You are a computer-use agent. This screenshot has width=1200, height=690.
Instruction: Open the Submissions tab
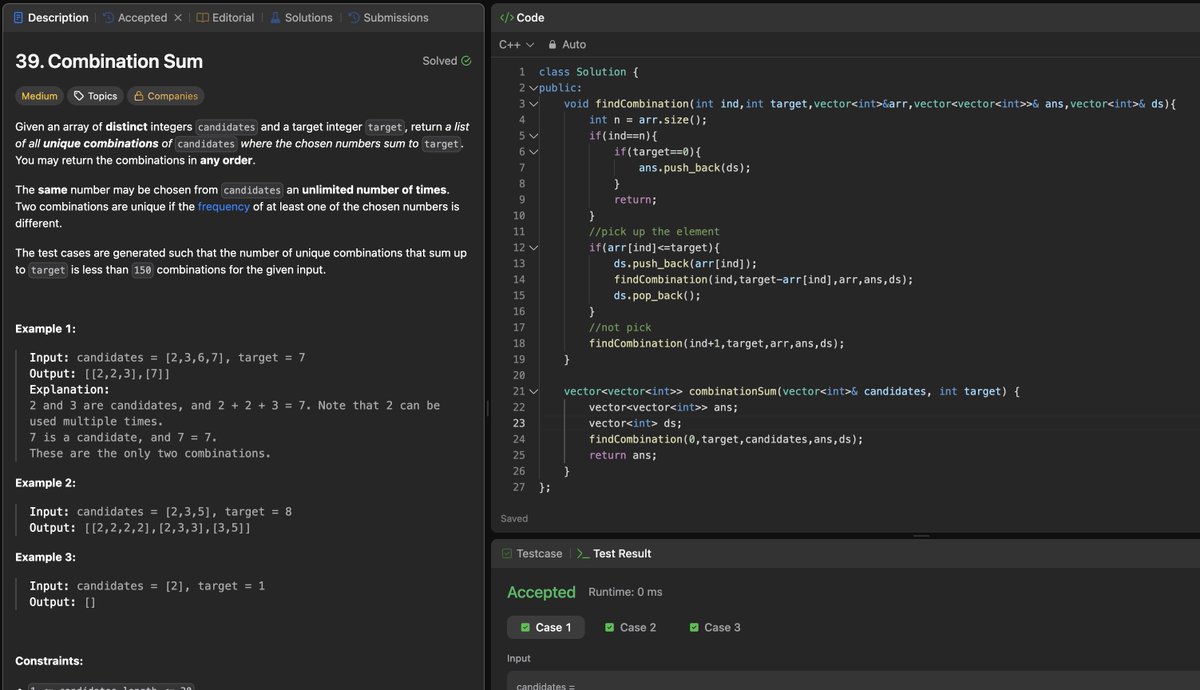[x=388, y=18]
